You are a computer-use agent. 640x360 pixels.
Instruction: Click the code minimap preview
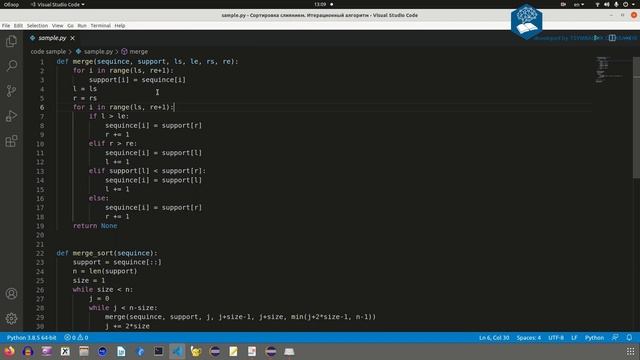click(x=610, y=69)
